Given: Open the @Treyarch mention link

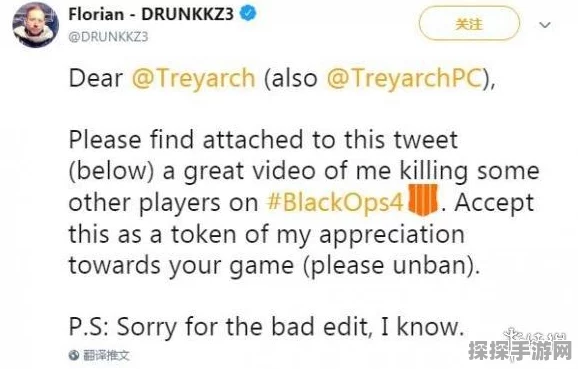Looking at the screenshot, I should [194, 79].
